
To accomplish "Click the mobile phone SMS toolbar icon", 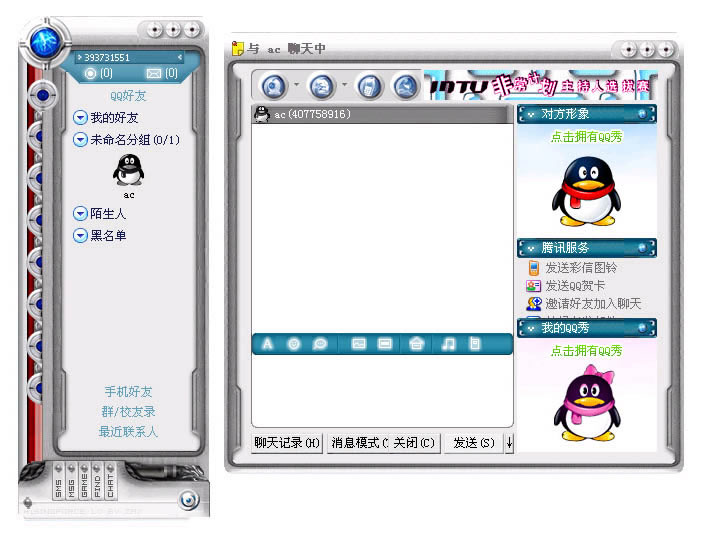I will 369,86.
